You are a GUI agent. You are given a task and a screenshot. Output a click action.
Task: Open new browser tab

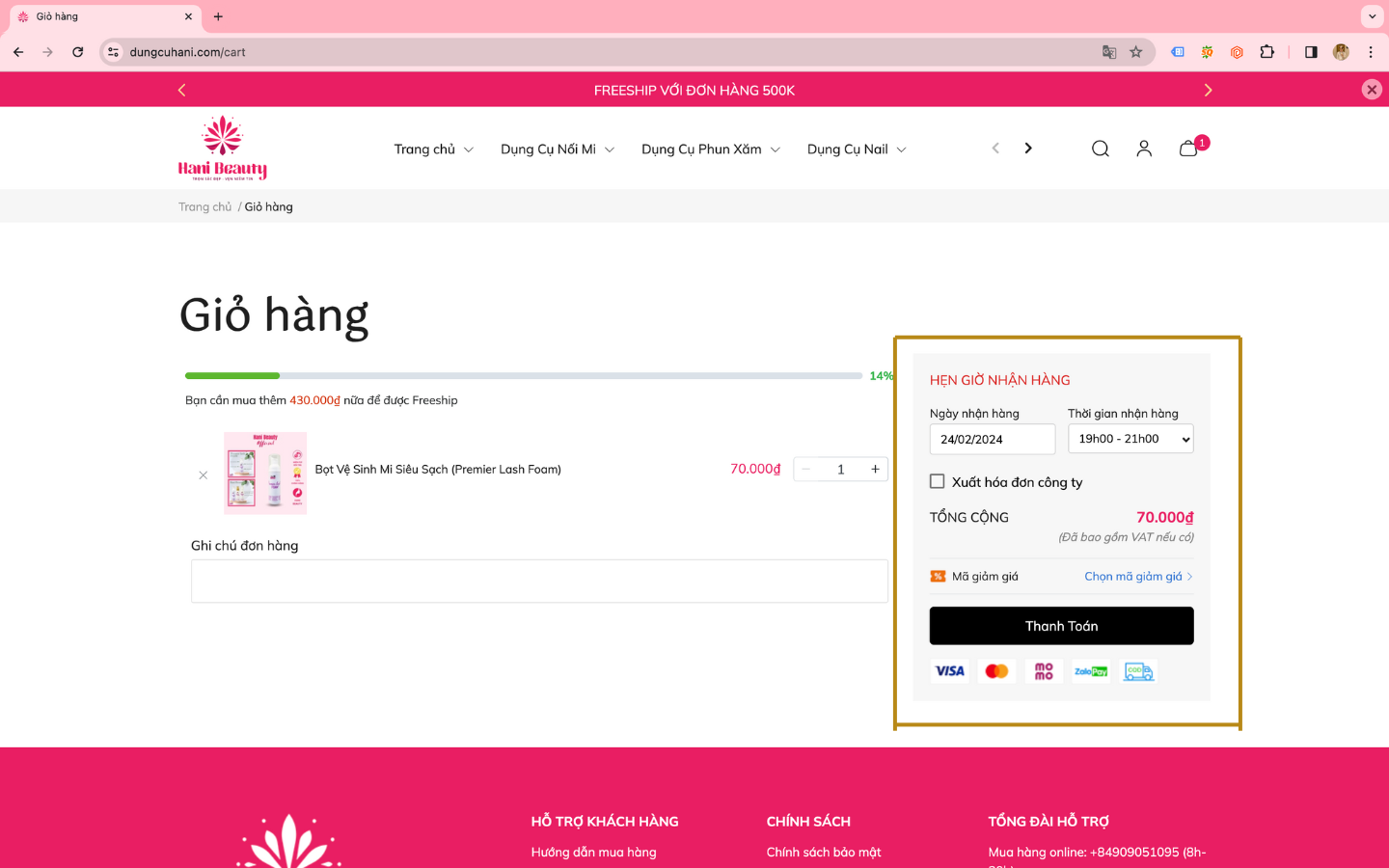click(x=218, y=16)
